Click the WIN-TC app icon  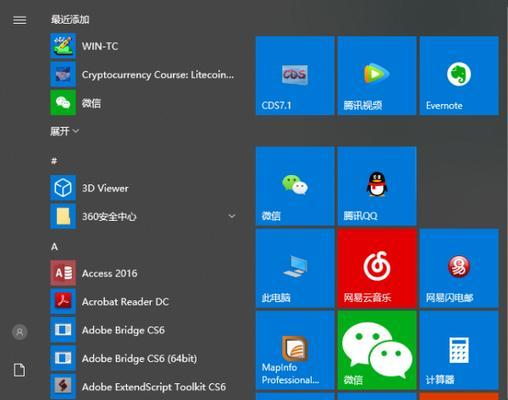[x=63, y=46]
